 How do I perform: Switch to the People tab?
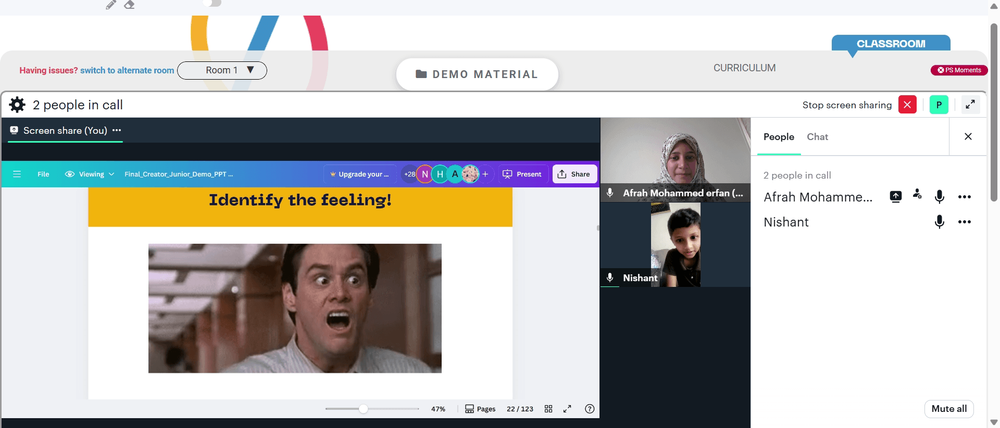[x=779, y=137]
